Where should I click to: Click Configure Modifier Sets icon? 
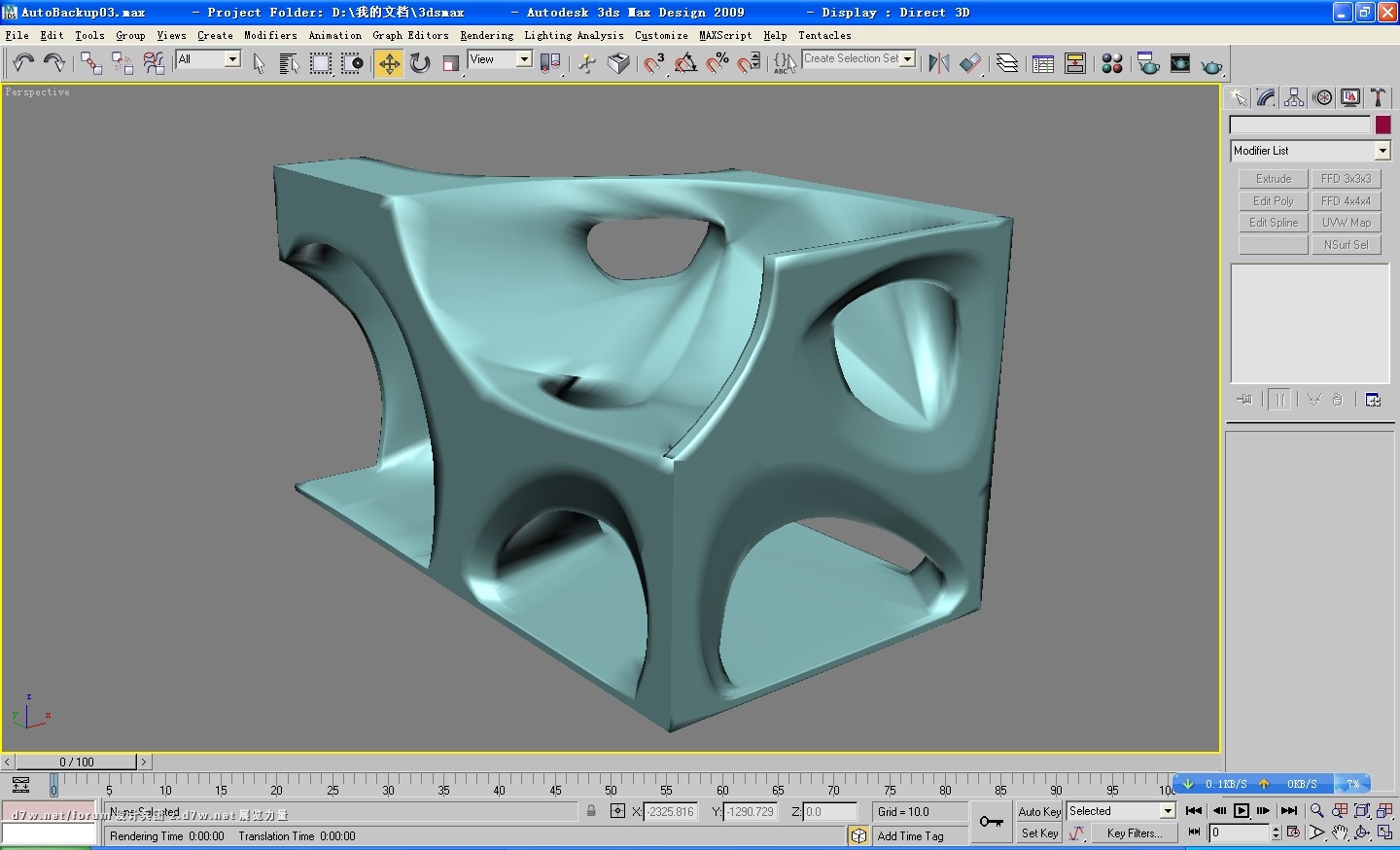[x=1373, y=400]
